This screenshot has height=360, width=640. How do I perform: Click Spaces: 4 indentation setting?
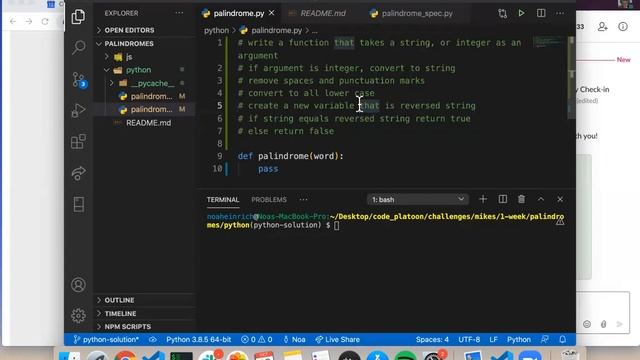coord(432,339)
